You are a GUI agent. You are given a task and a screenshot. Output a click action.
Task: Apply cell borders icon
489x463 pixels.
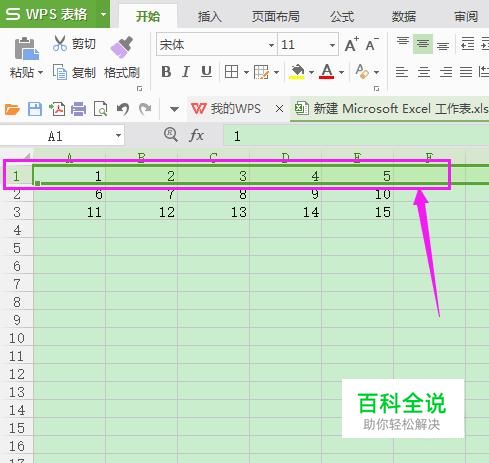tap(231, 72)
